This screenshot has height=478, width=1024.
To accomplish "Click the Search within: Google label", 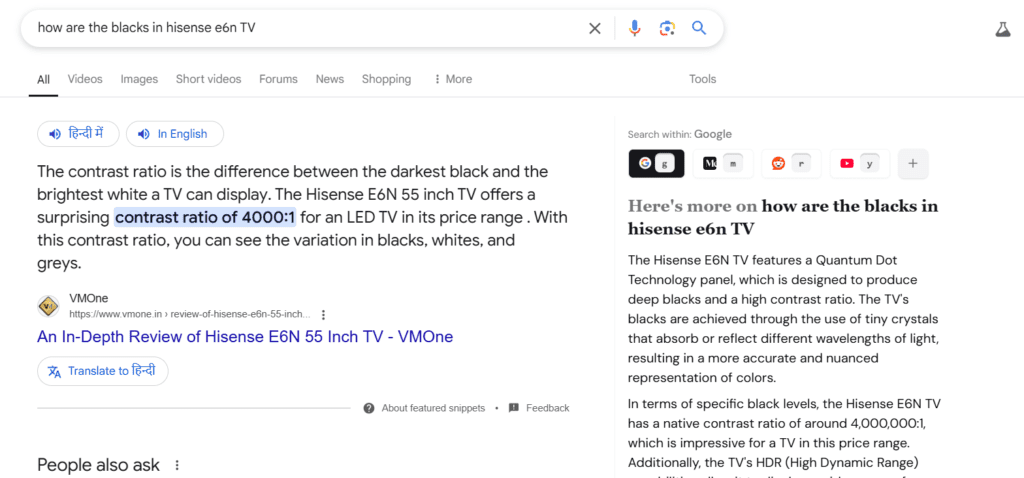I will pyautogui.click(x=680, y=134).
